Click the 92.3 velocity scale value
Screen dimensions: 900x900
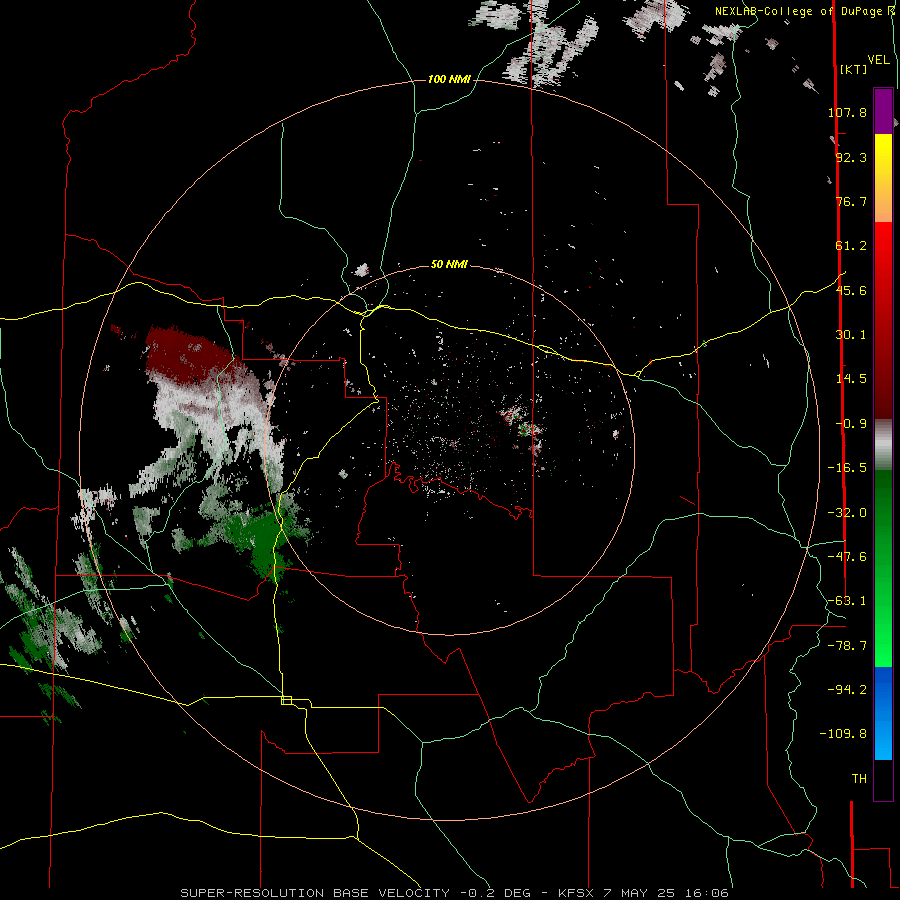[851, 157]
